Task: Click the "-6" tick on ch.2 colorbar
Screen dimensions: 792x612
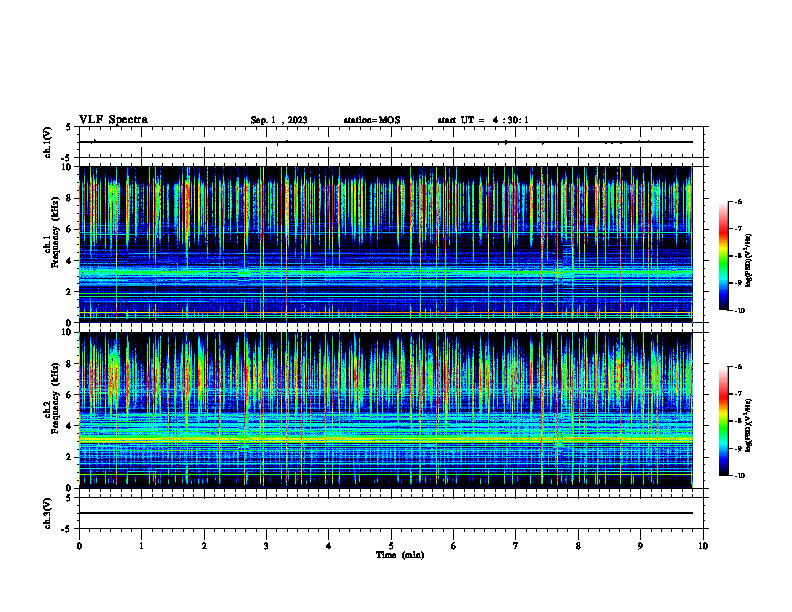Action: (x=738, y=367)
